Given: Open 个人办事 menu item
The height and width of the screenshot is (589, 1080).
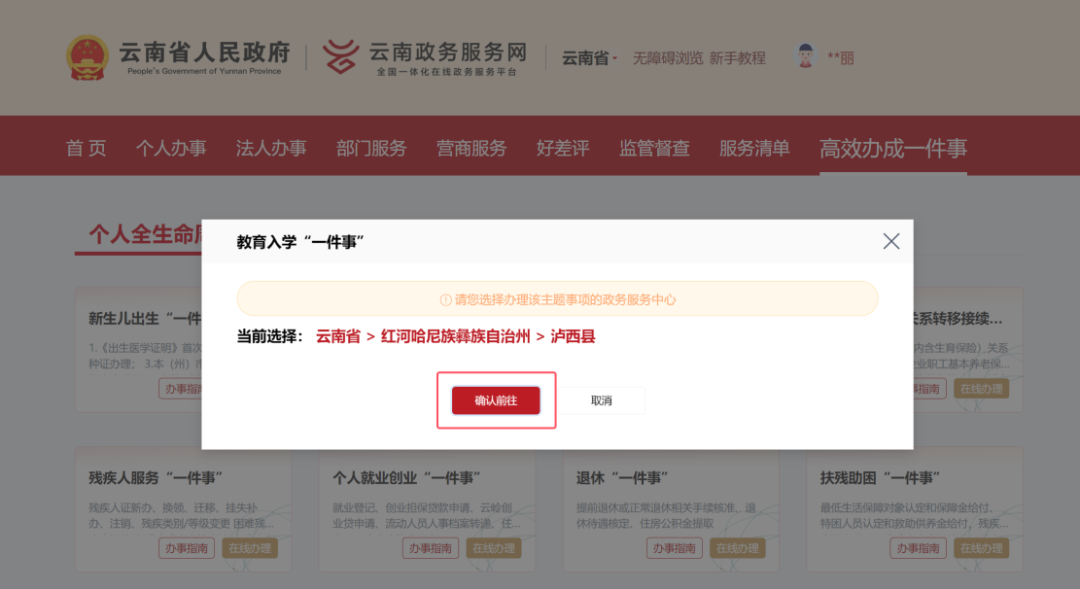Looking at the screenshot, I should 171,148.
